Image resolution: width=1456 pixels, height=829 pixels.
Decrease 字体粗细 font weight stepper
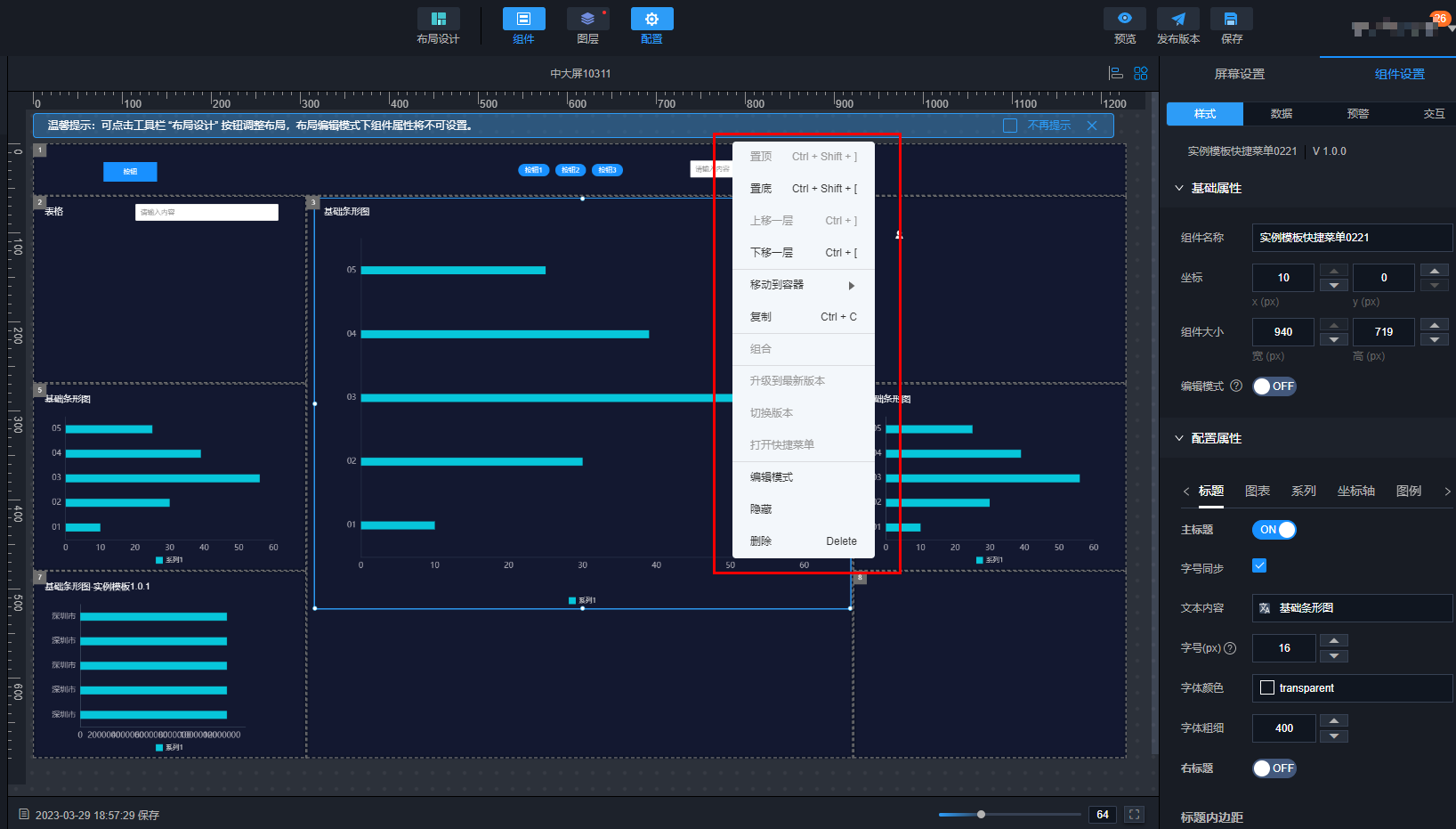click(x=1333, y=736)
